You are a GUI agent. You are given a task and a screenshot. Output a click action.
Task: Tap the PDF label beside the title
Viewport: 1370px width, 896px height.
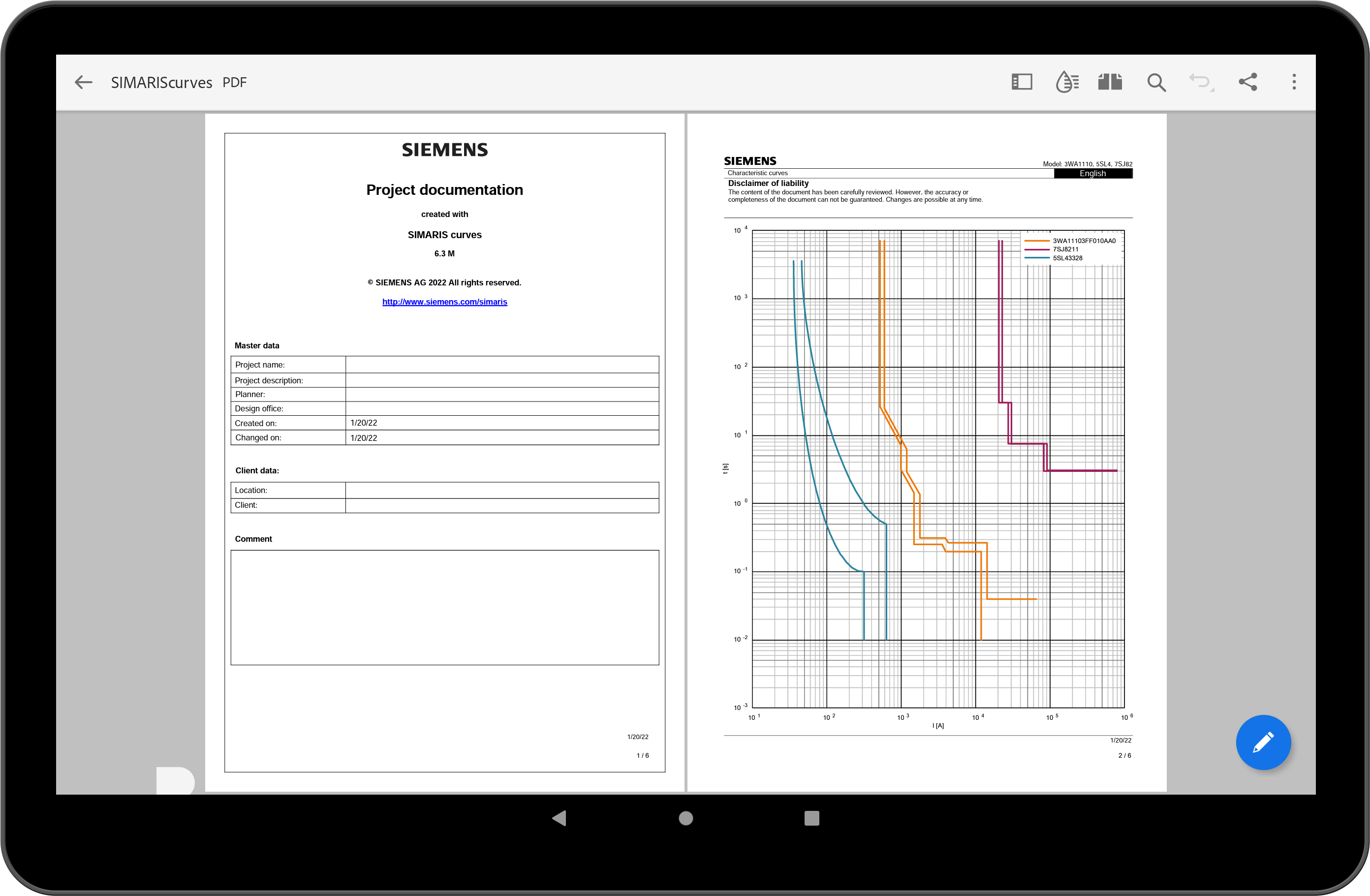(x=234, y=83)
